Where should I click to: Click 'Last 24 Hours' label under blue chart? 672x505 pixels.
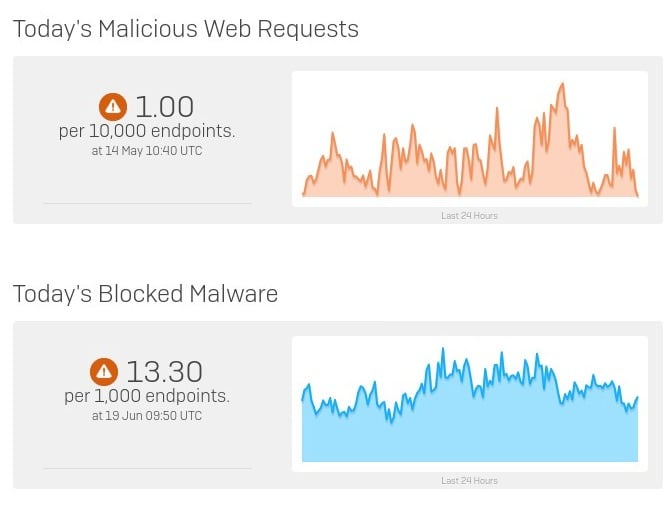point(469,481)
